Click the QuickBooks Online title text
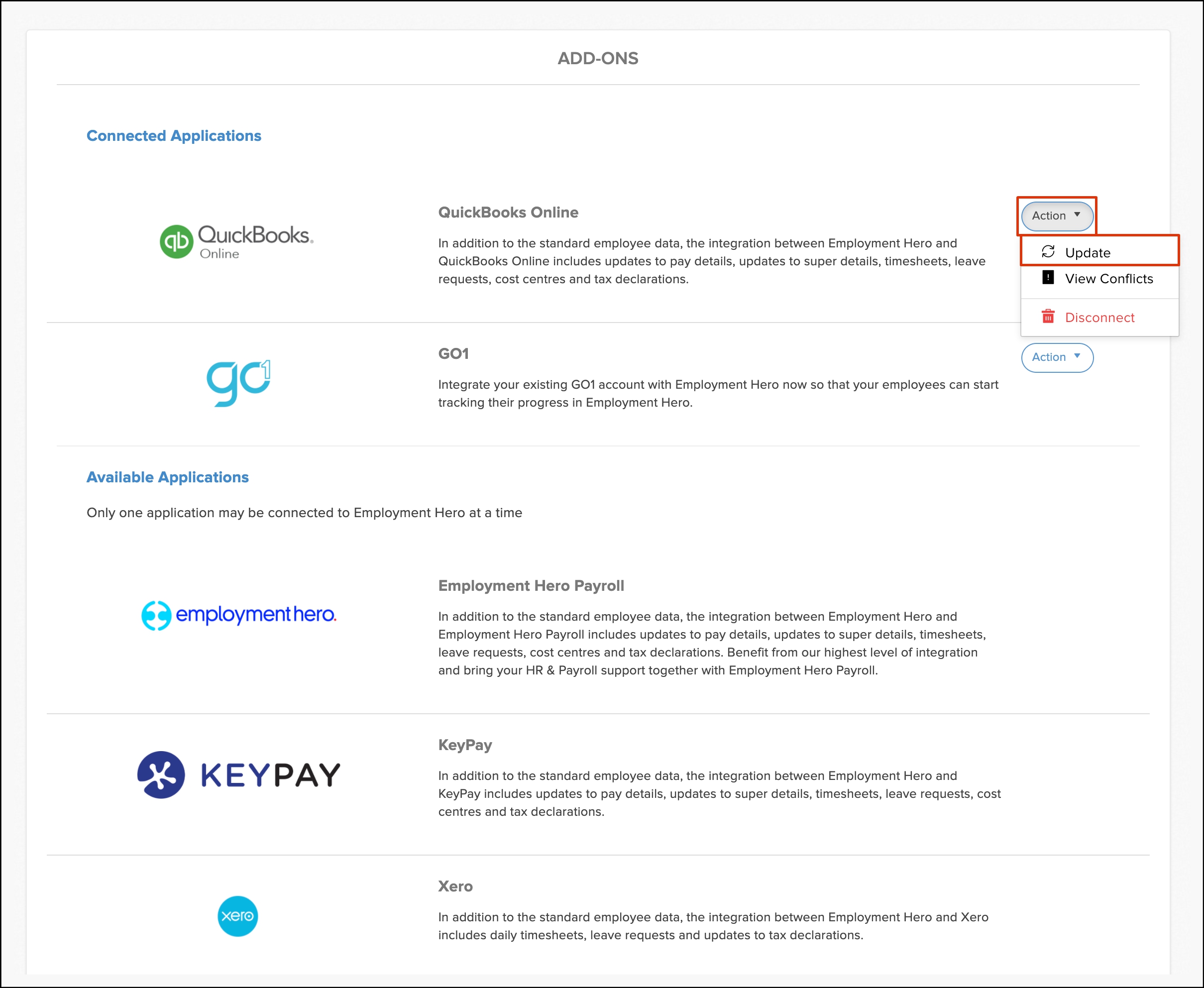Viewport: 1204px width, 988px height. click(508, 213)
